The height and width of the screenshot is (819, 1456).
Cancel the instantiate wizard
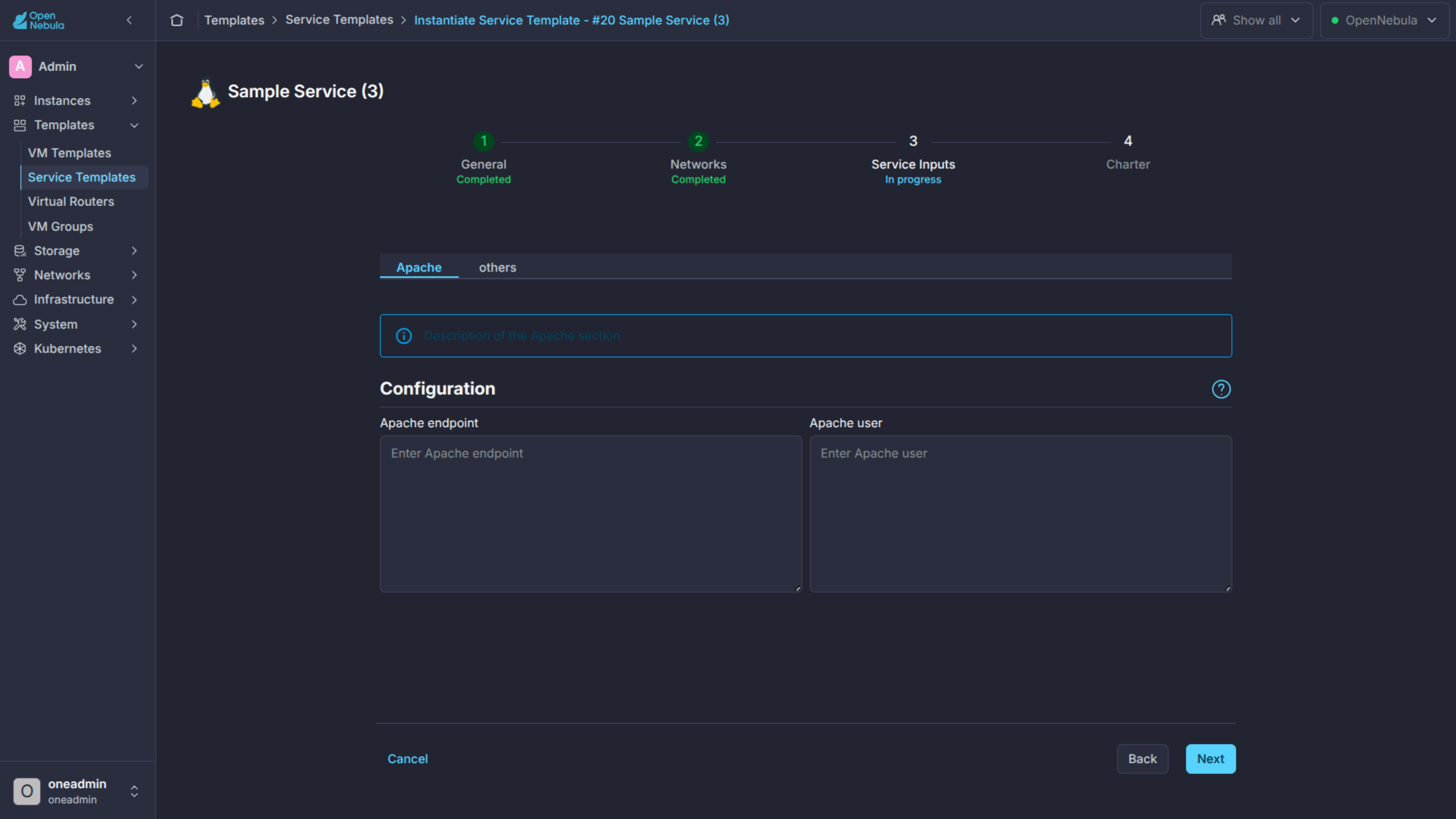click(407, 759)
